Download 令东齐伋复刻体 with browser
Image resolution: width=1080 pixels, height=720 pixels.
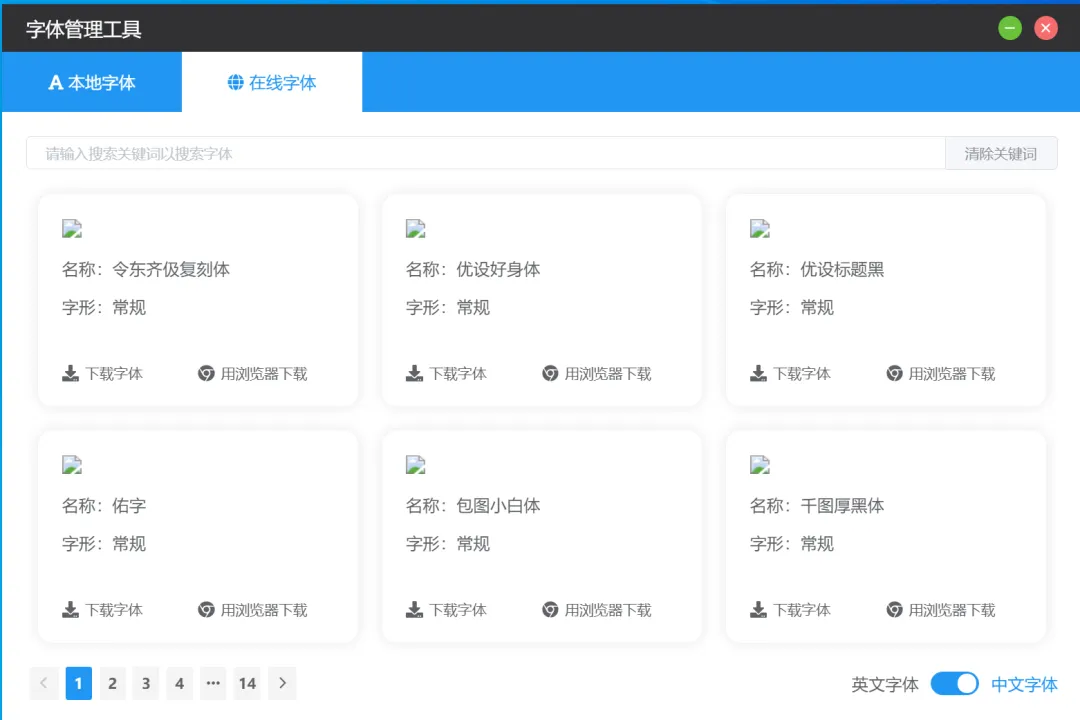[x=253, y=373]
